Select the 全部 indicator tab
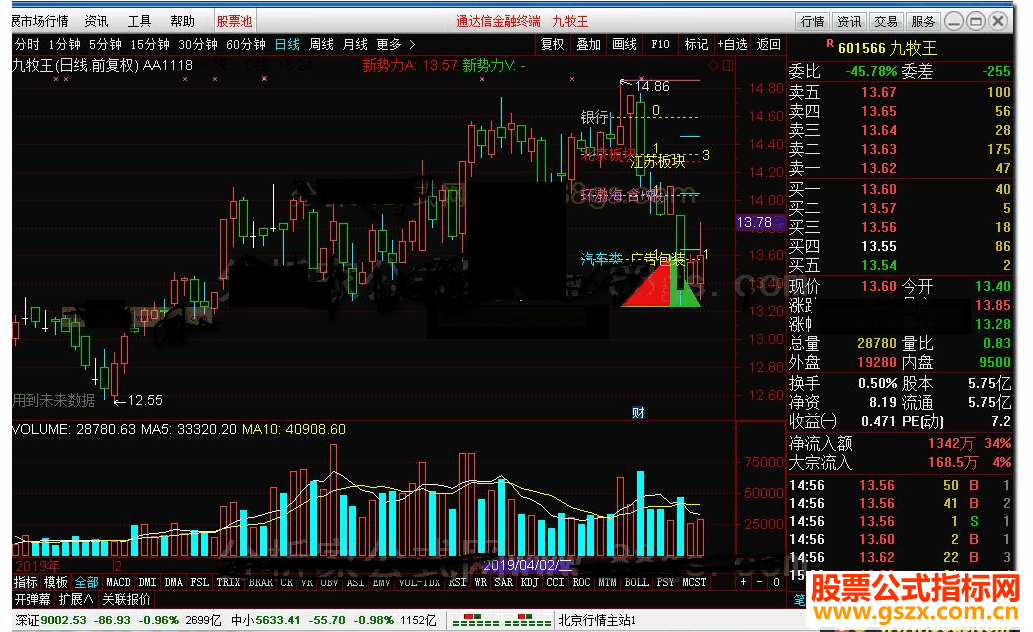This screenshot has height=632, width=1033. click(x=86, y=582)
